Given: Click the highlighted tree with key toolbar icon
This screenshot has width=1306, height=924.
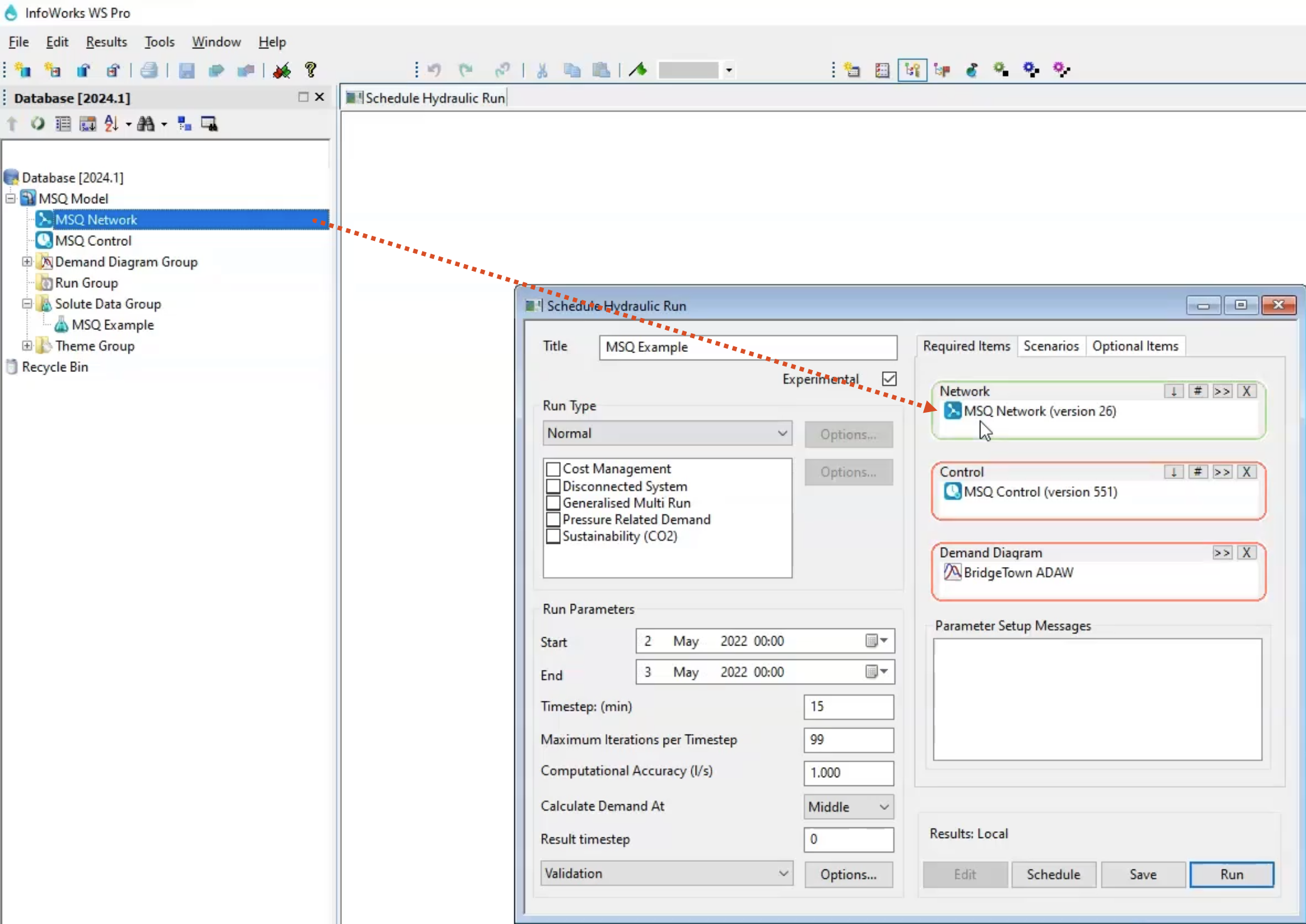Looking at the screenshot, I should (912, 70).
